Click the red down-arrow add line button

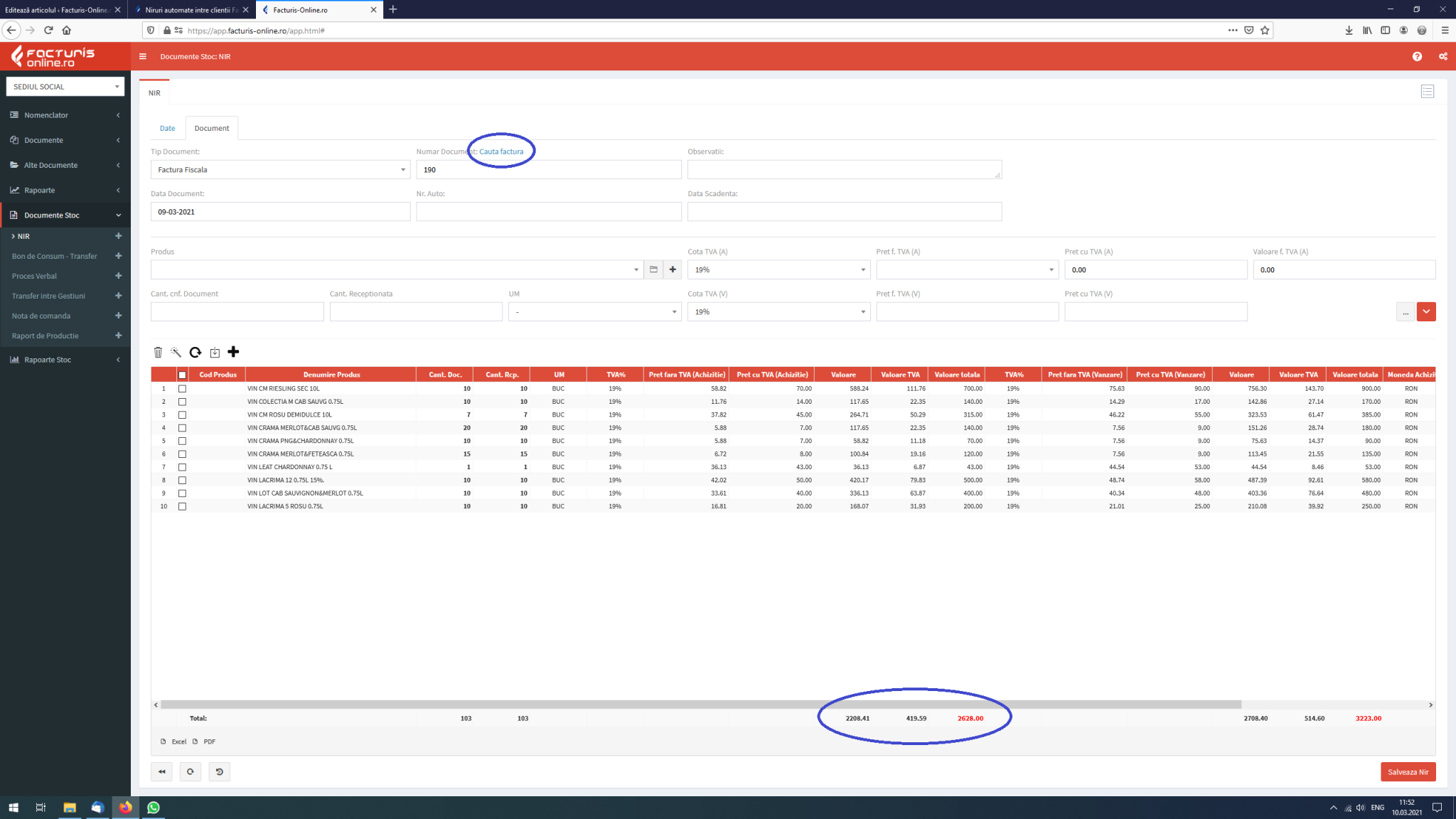(x=1426, y=311)
